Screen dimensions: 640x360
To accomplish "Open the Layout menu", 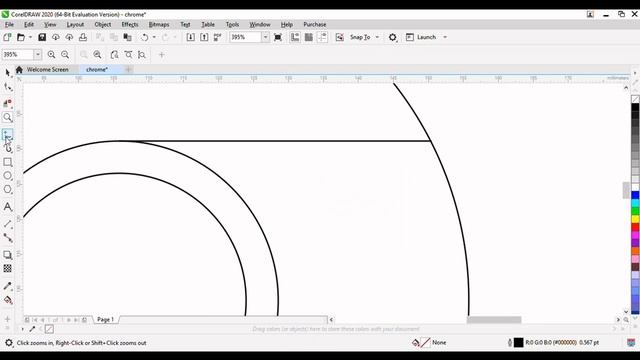I will (x=75, y=24).
